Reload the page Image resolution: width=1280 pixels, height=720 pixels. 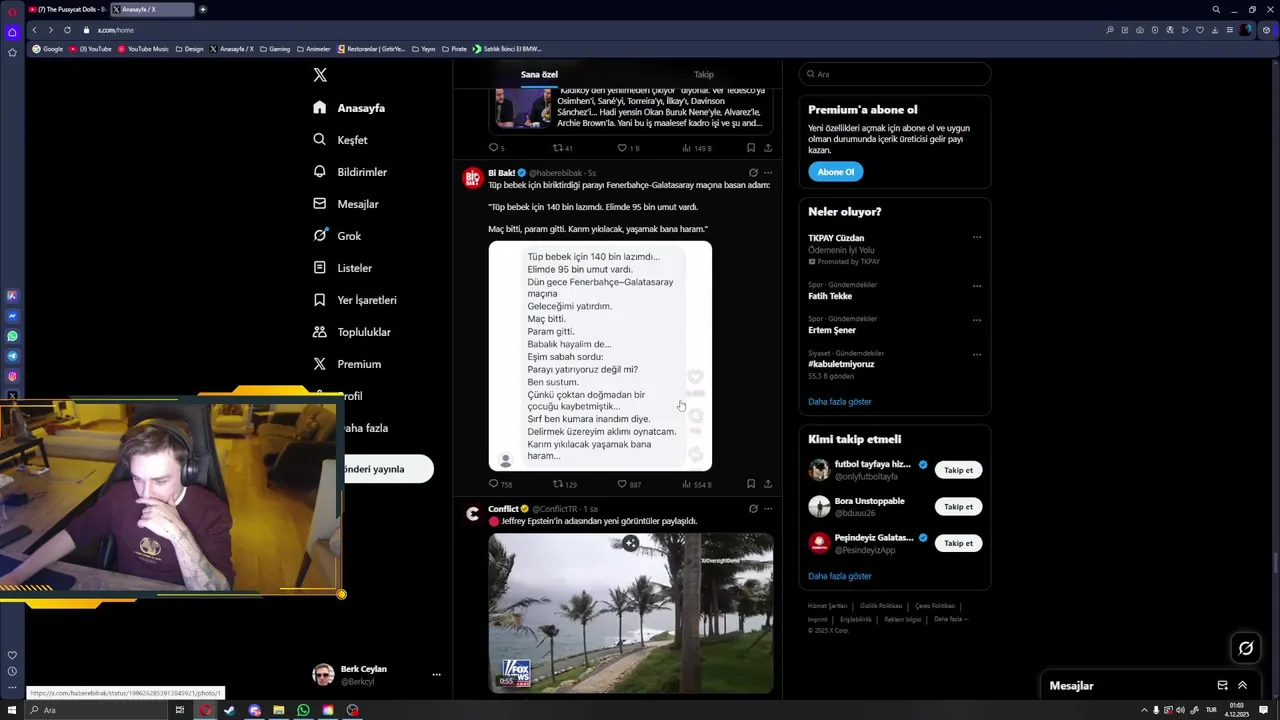point(67,30)
